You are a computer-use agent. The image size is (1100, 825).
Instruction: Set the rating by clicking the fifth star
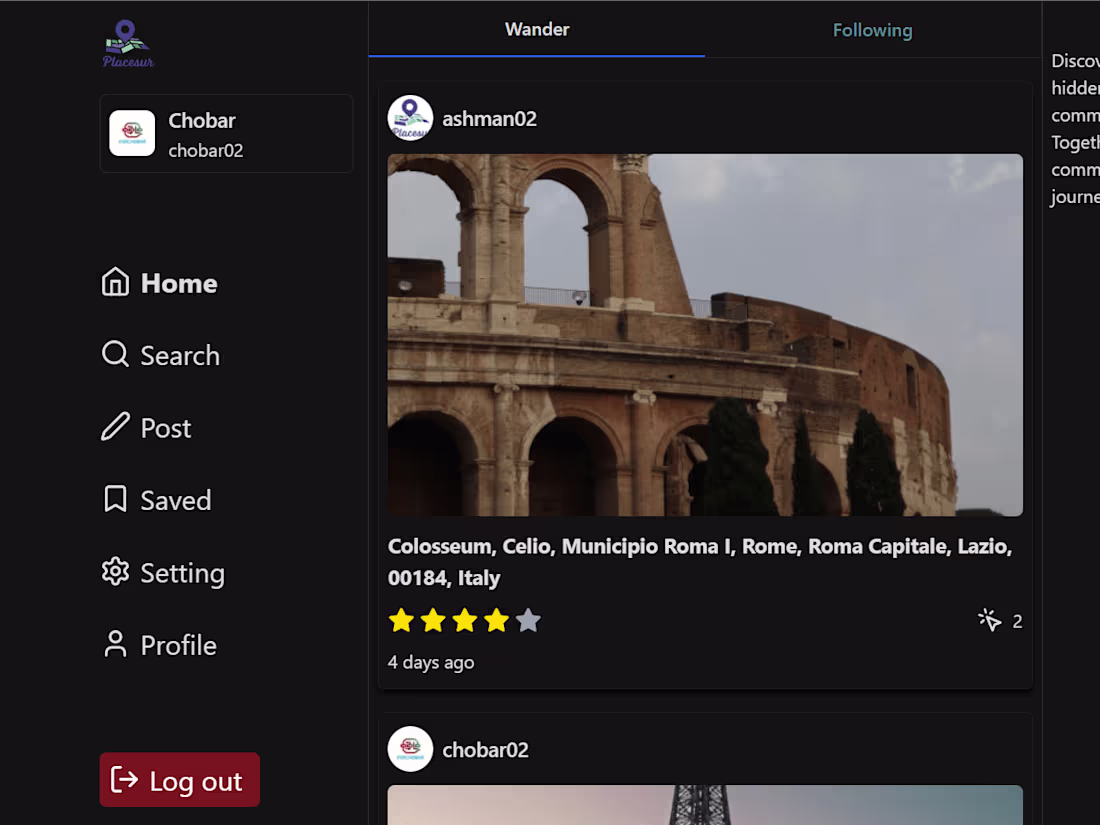pyautogui.click(x=527, y=620)
